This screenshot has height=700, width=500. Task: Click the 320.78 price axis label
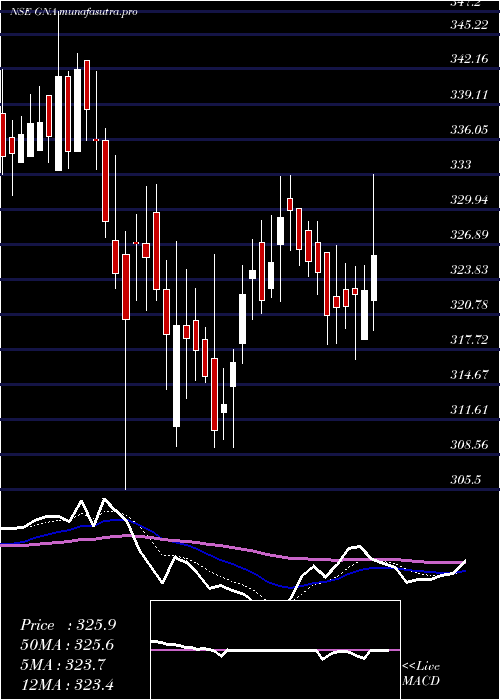coord(469,305)
